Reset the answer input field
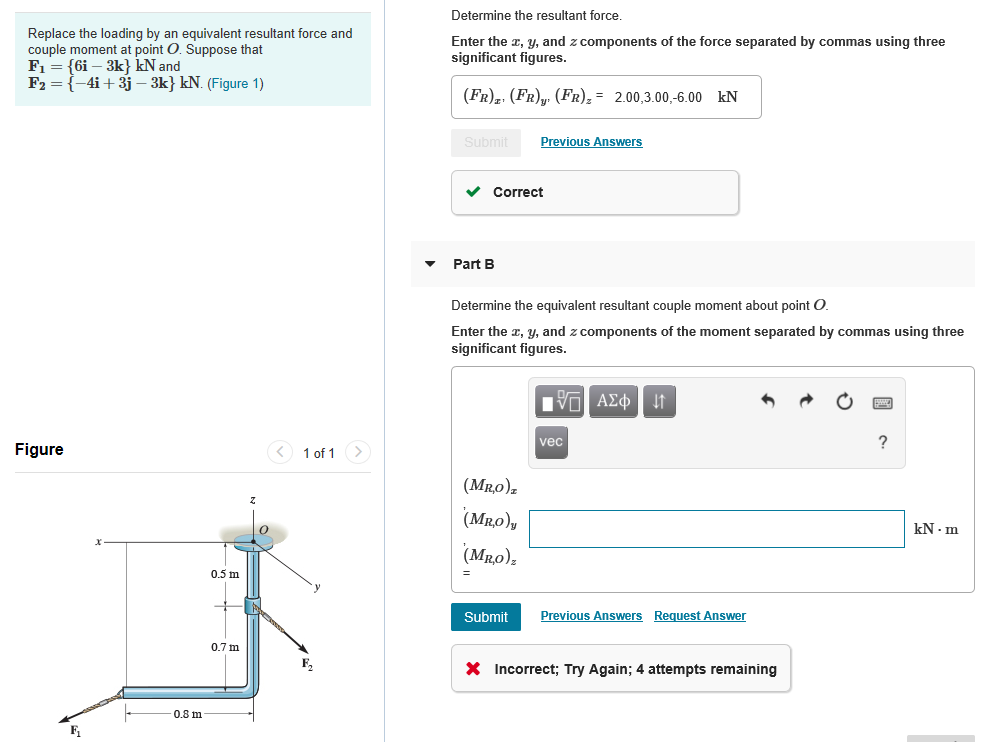Screen dimensions: 997x742 [844, 400]
